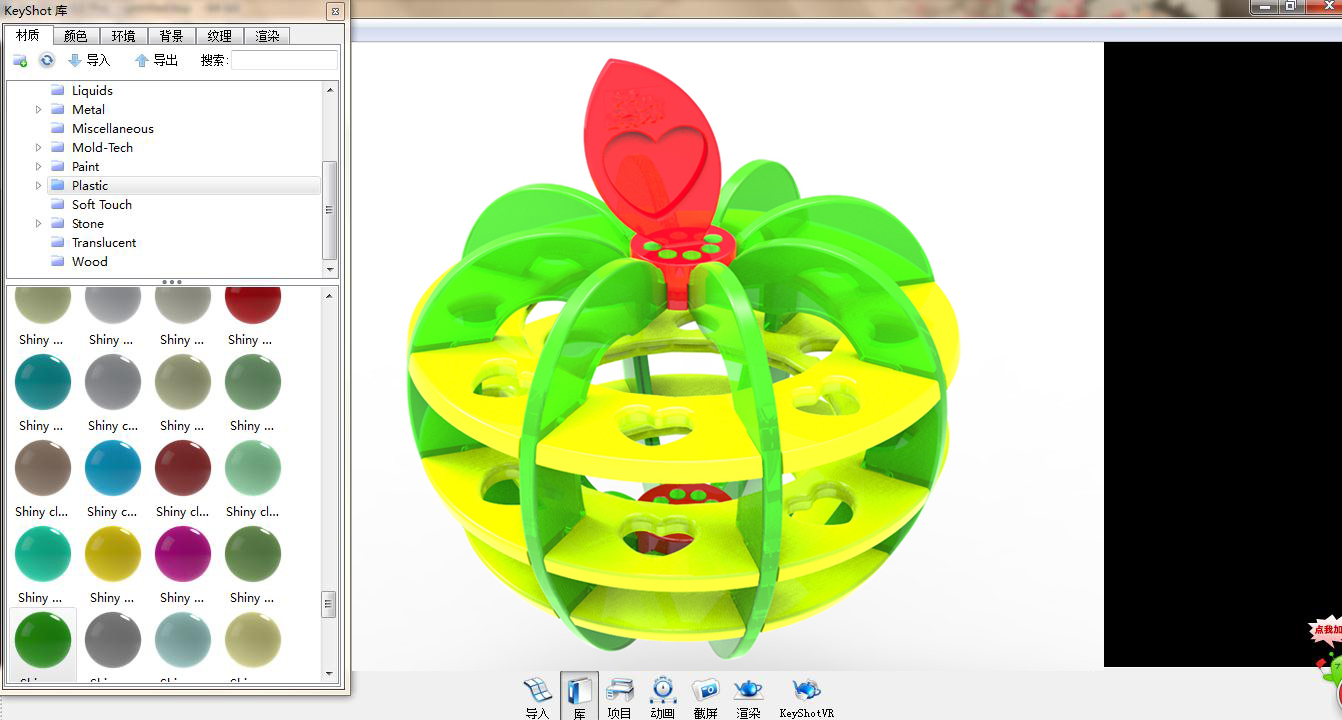1342x720 pixels.
Task: Select the Metal folder
Action: tap(88, 110)
